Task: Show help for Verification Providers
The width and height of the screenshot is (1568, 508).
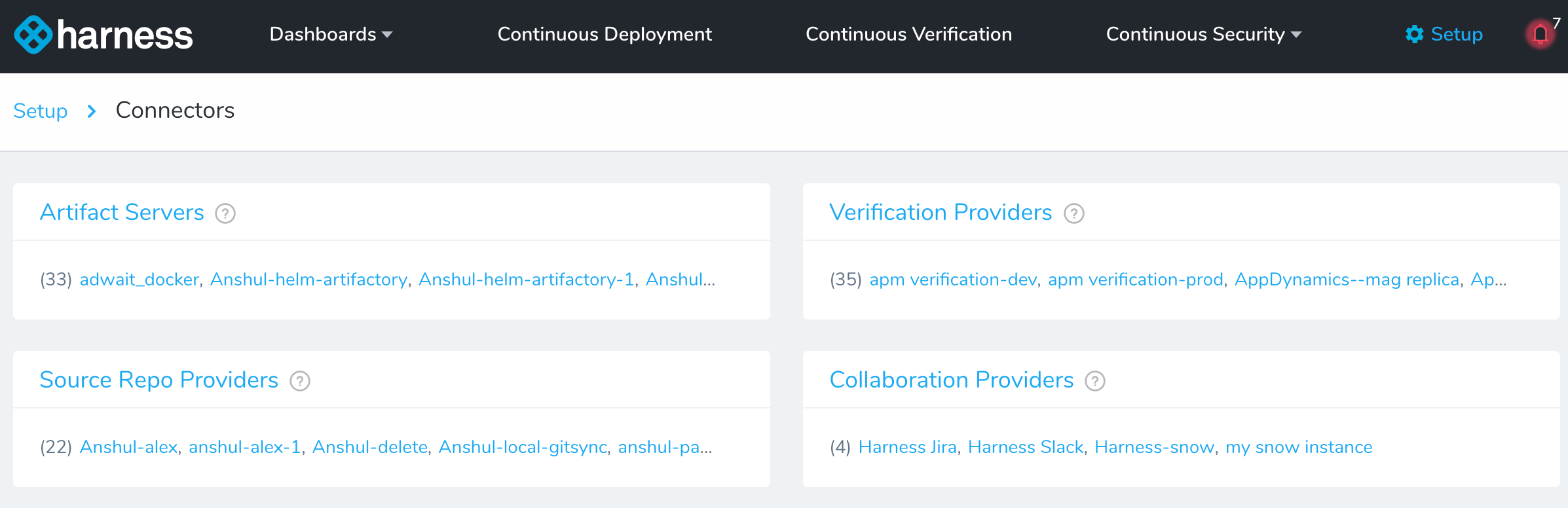Action: pos(1074,213)
